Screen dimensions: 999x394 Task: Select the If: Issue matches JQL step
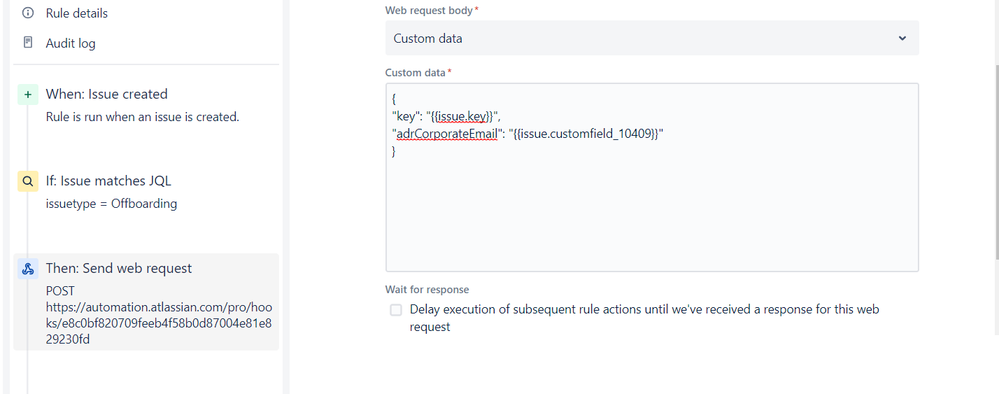pyautogui.click(x=146, y=192)
